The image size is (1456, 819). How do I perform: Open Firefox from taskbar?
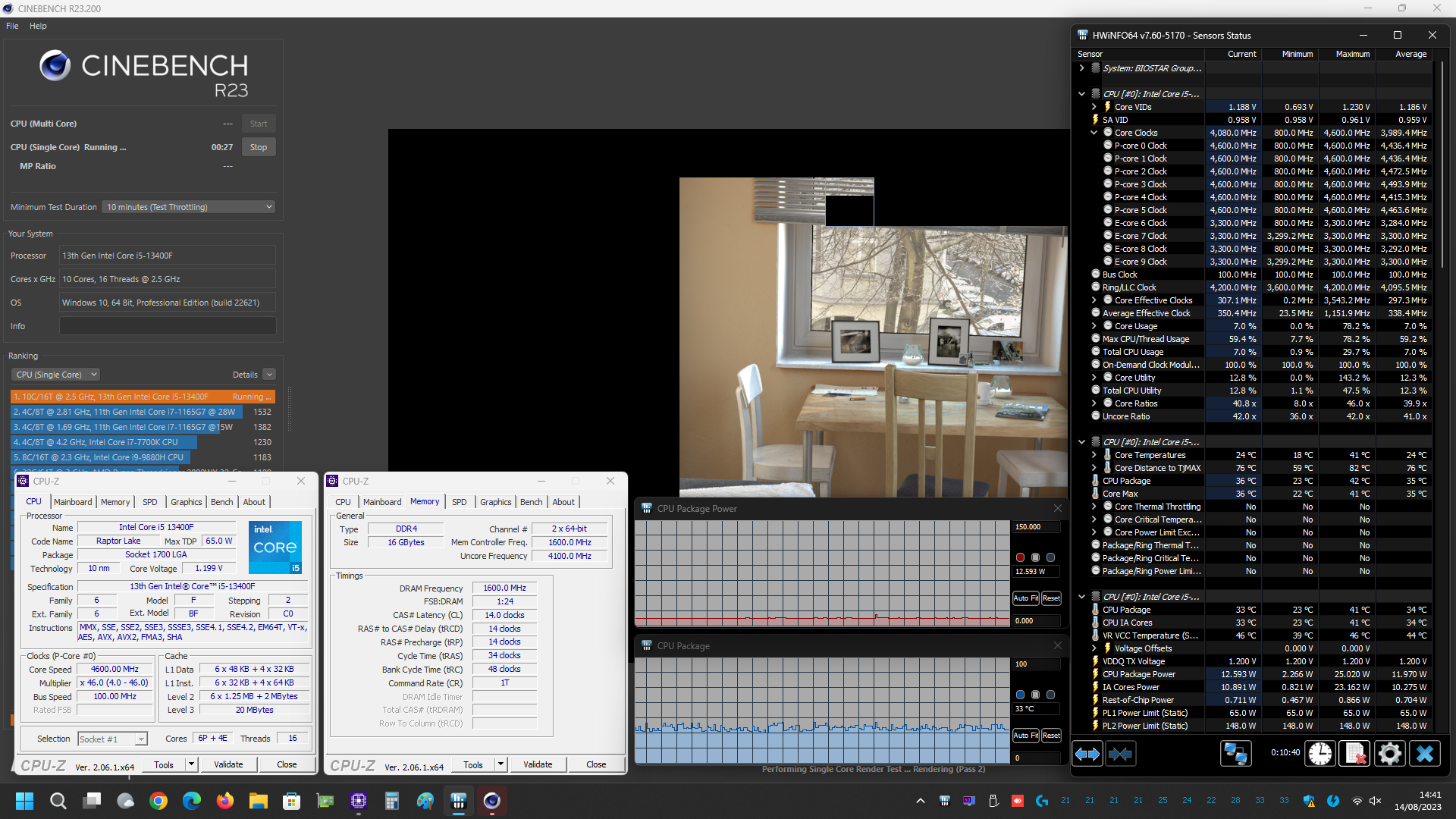pos(225,801)
